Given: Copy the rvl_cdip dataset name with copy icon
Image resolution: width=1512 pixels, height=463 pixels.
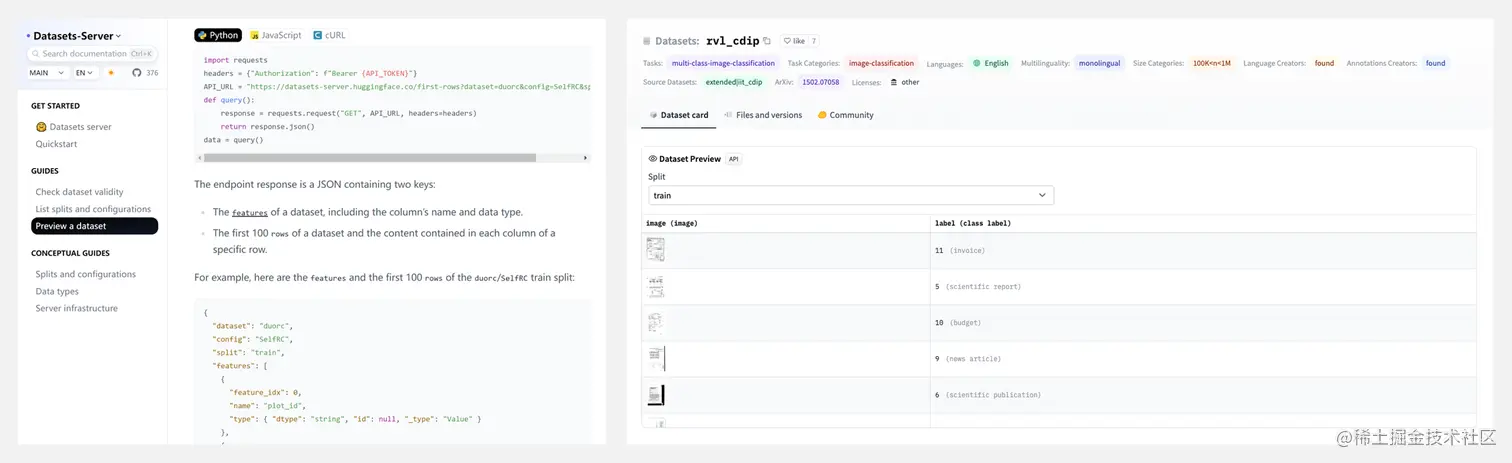Looking at the screenshot, I should point(767,41).
